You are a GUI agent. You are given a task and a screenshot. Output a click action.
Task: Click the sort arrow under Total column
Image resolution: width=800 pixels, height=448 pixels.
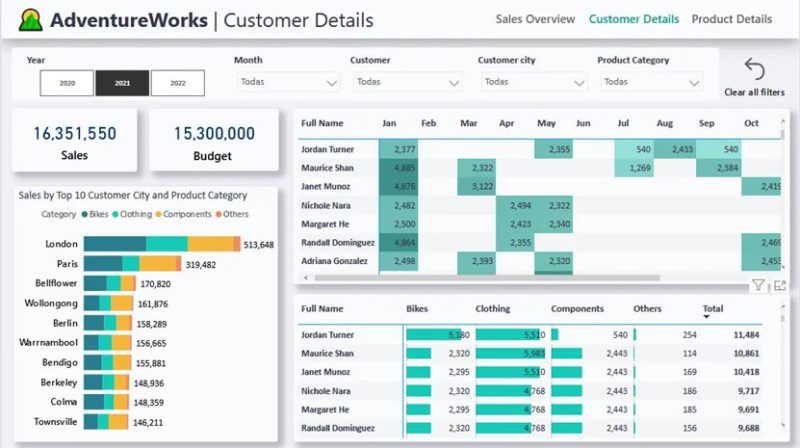(707, 317)
